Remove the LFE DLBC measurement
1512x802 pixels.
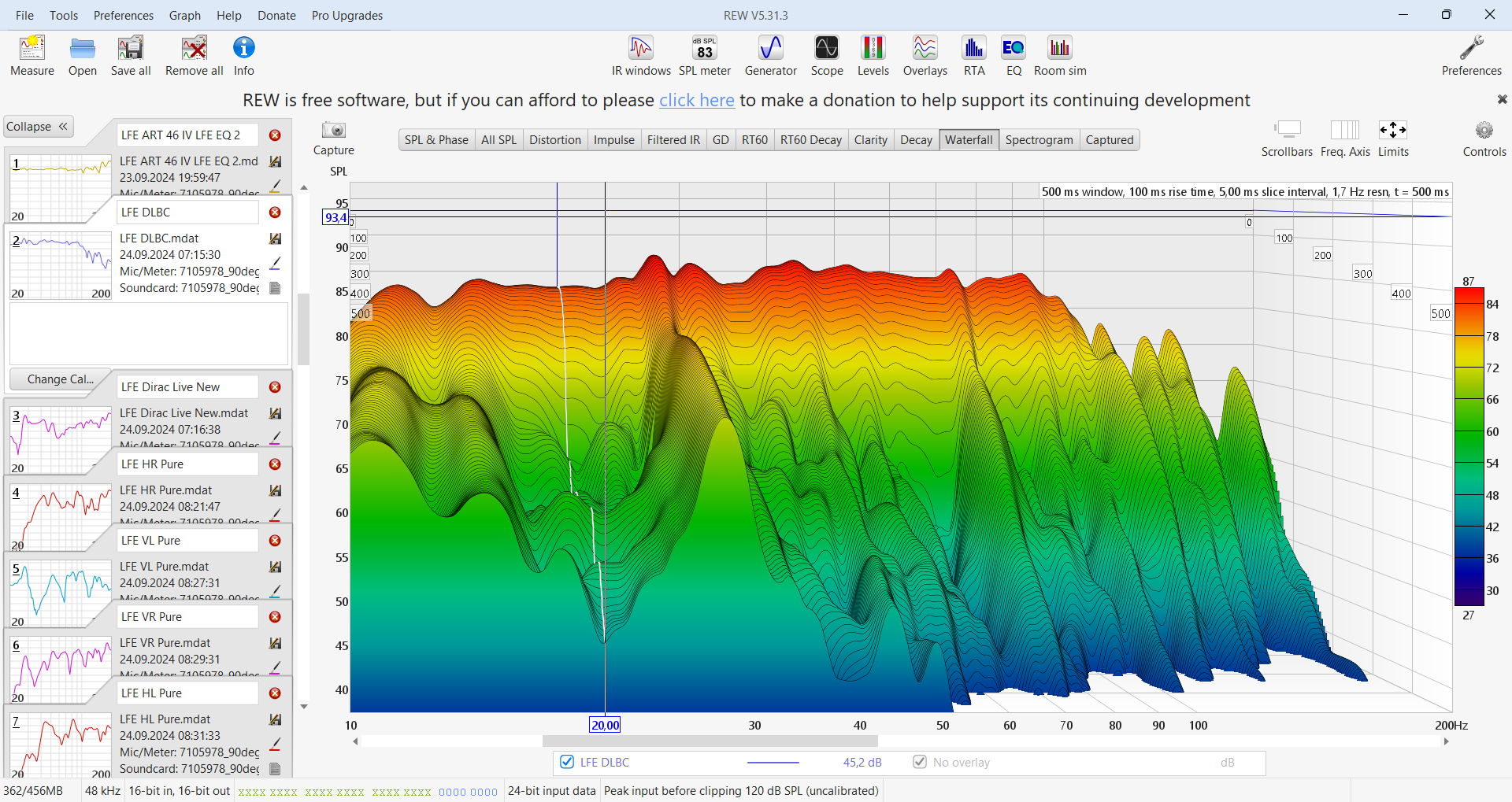click(275, 213)
